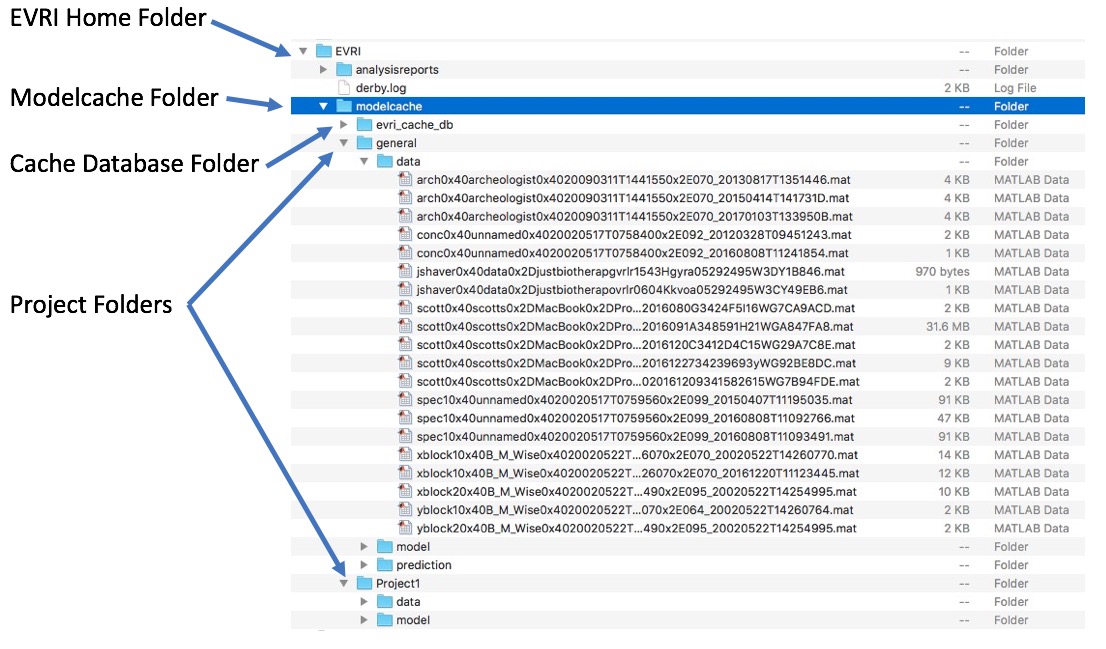Click MATLAB icon of jshaver...W3DY1B846.mat
1106x649 pixels.
point(405,271)
